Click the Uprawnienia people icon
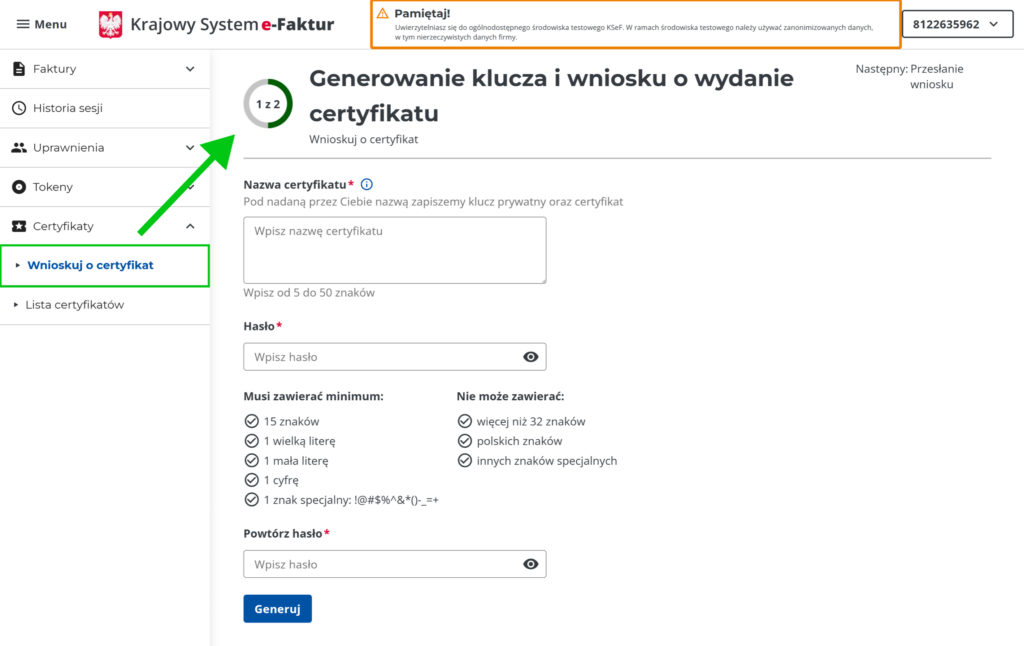The width and height of the screenshot is (1024, 646). (18, 148)
